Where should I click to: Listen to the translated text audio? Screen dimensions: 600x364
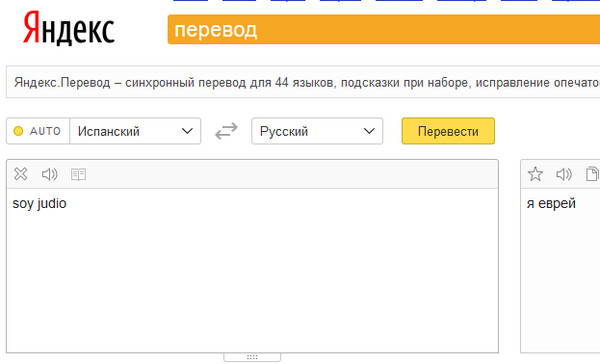pos(564,175)
